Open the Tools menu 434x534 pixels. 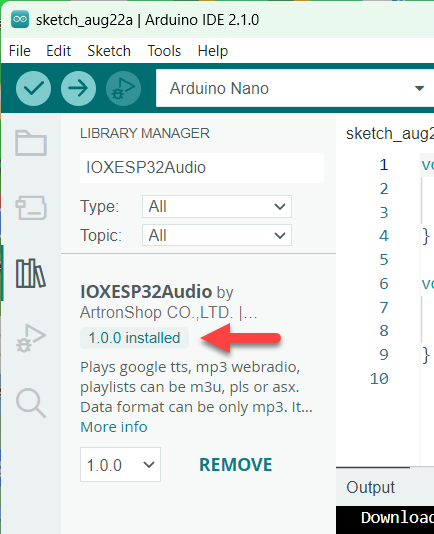pos(164,51)
